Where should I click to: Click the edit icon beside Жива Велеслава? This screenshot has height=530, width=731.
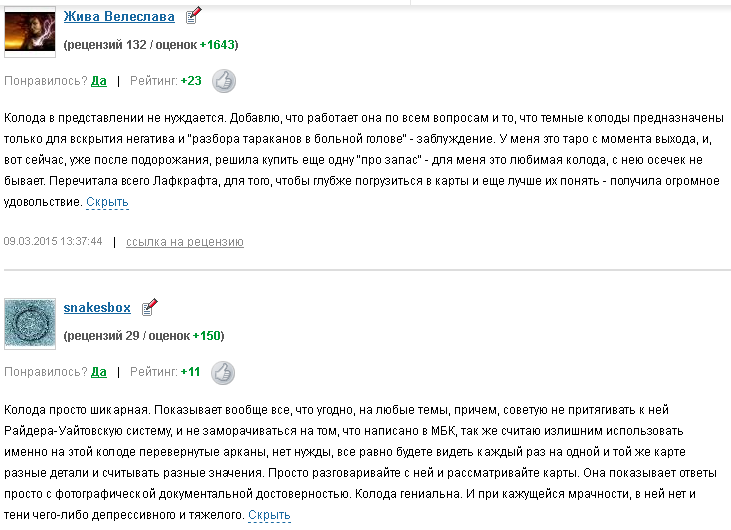click(x=193, y=15)
